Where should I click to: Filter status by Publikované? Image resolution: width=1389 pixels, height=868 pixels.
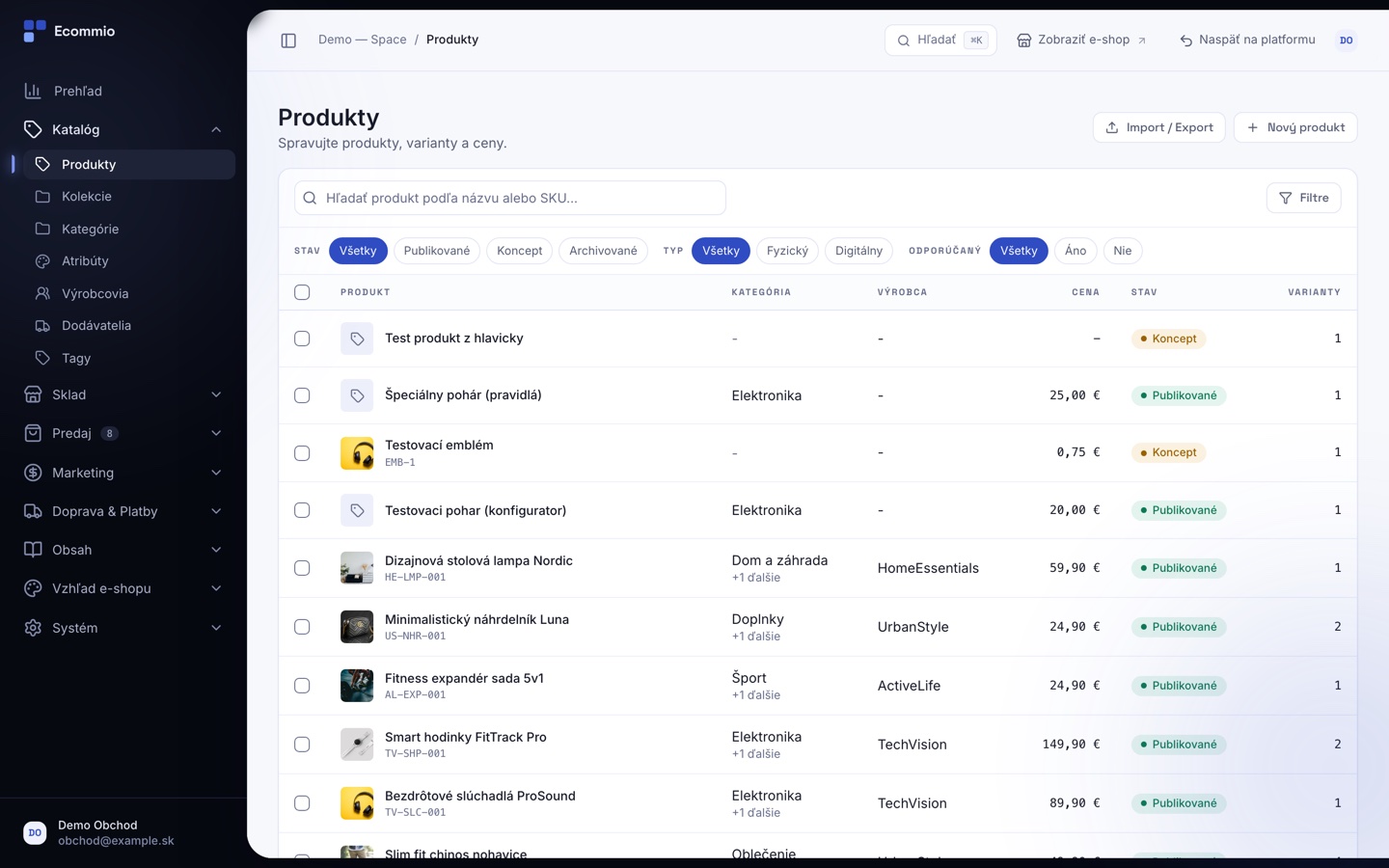[x=437, y=251]
